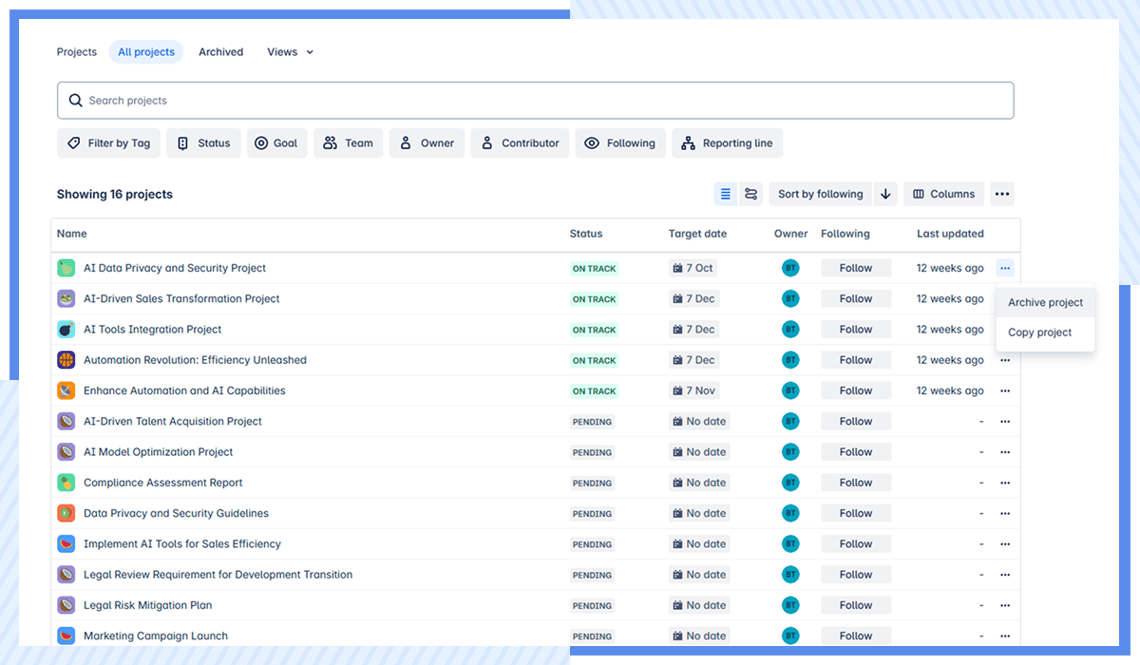Follow the AI Tools Integration Project
The image size is (1140, 665).
(855, 328)
